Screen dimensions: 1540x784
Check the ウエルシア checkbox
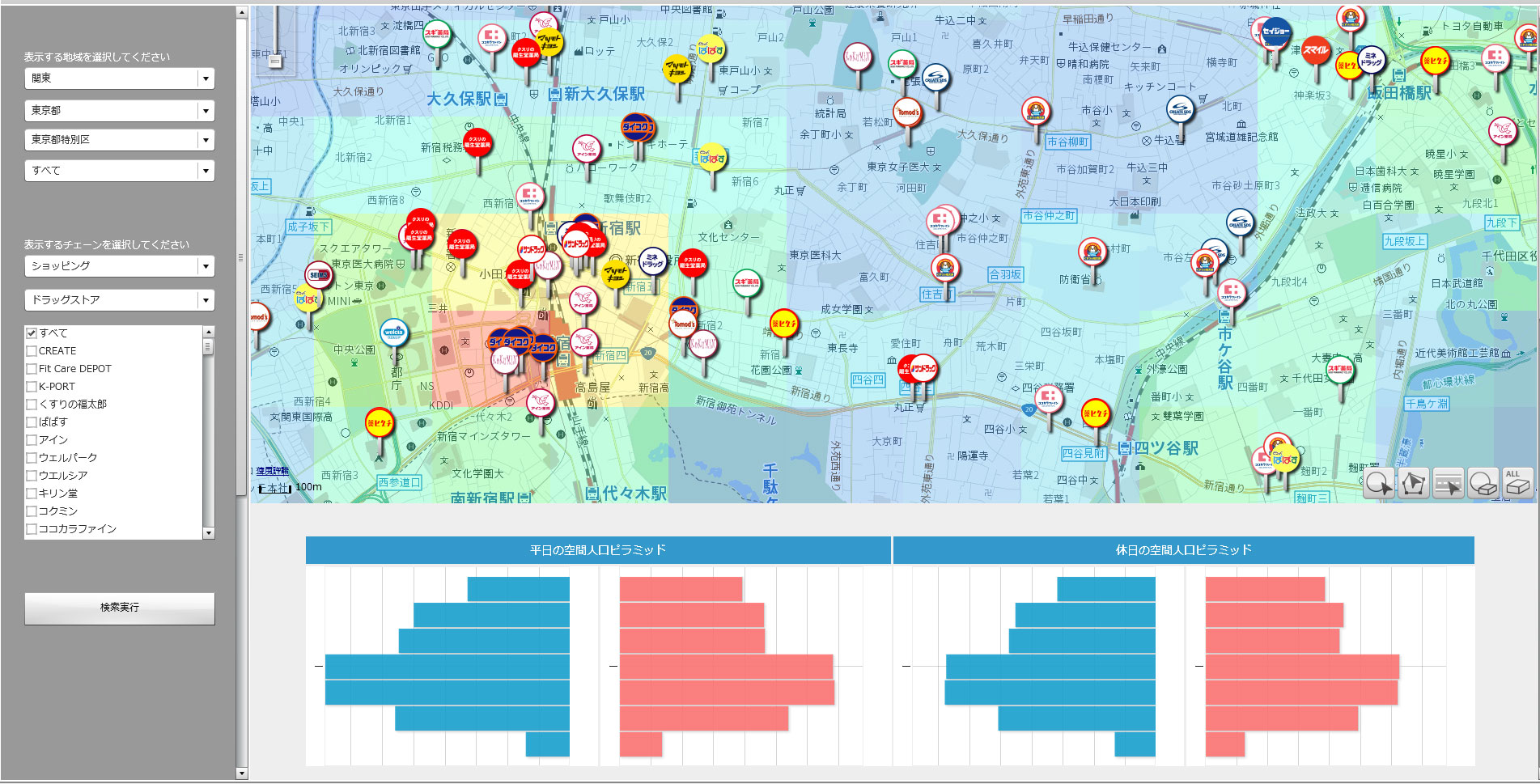pos(32,475)
